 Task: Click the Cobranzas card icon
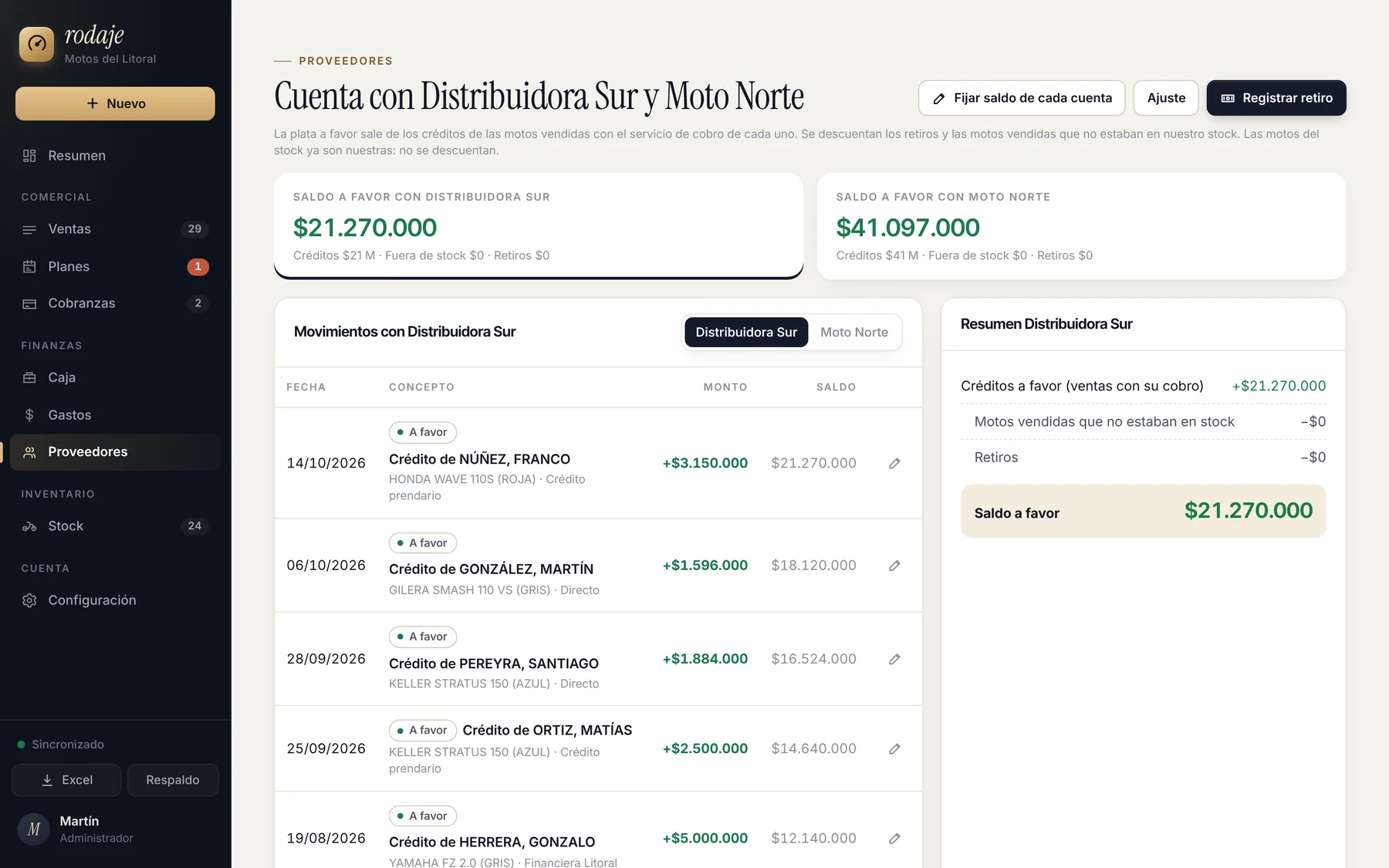tap(29, 304)
